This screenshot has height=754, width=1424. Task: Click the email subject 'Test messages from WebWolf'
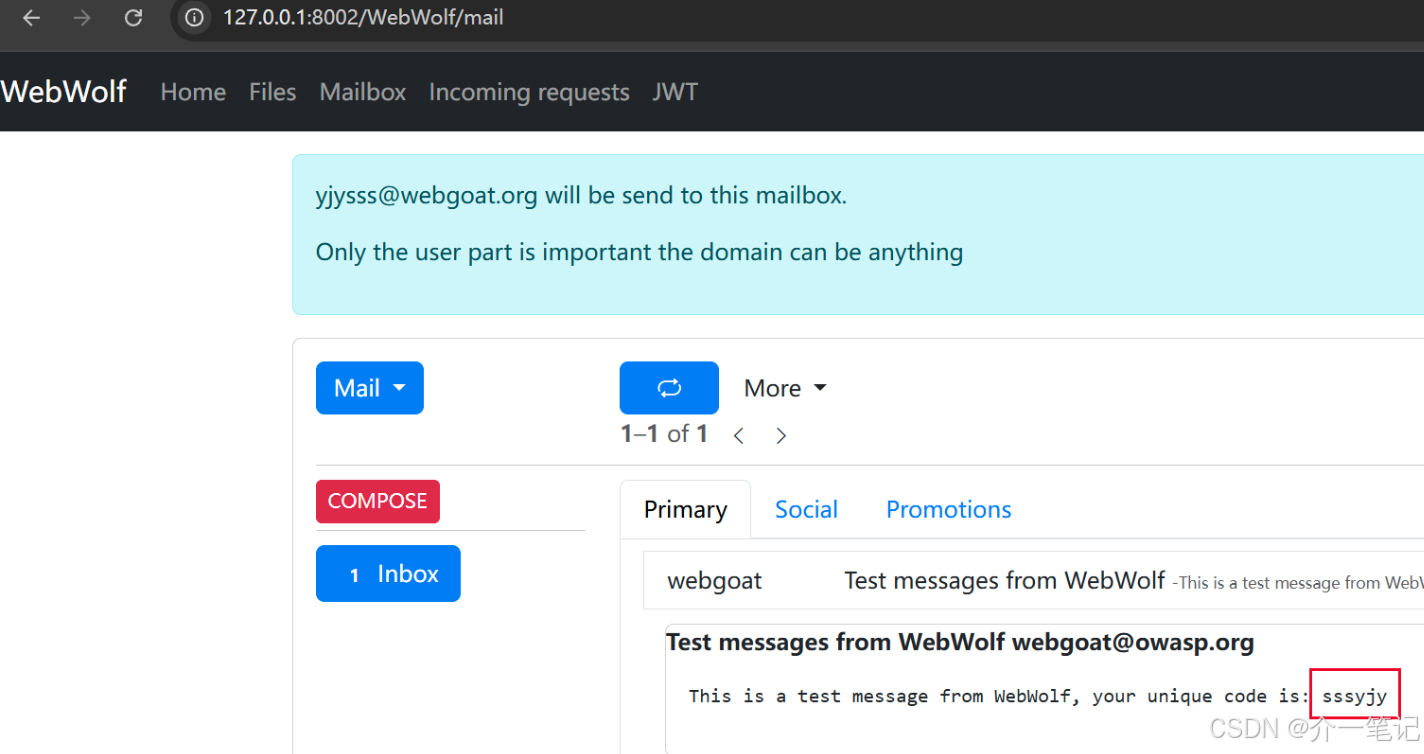click(x=1004, y=581)
